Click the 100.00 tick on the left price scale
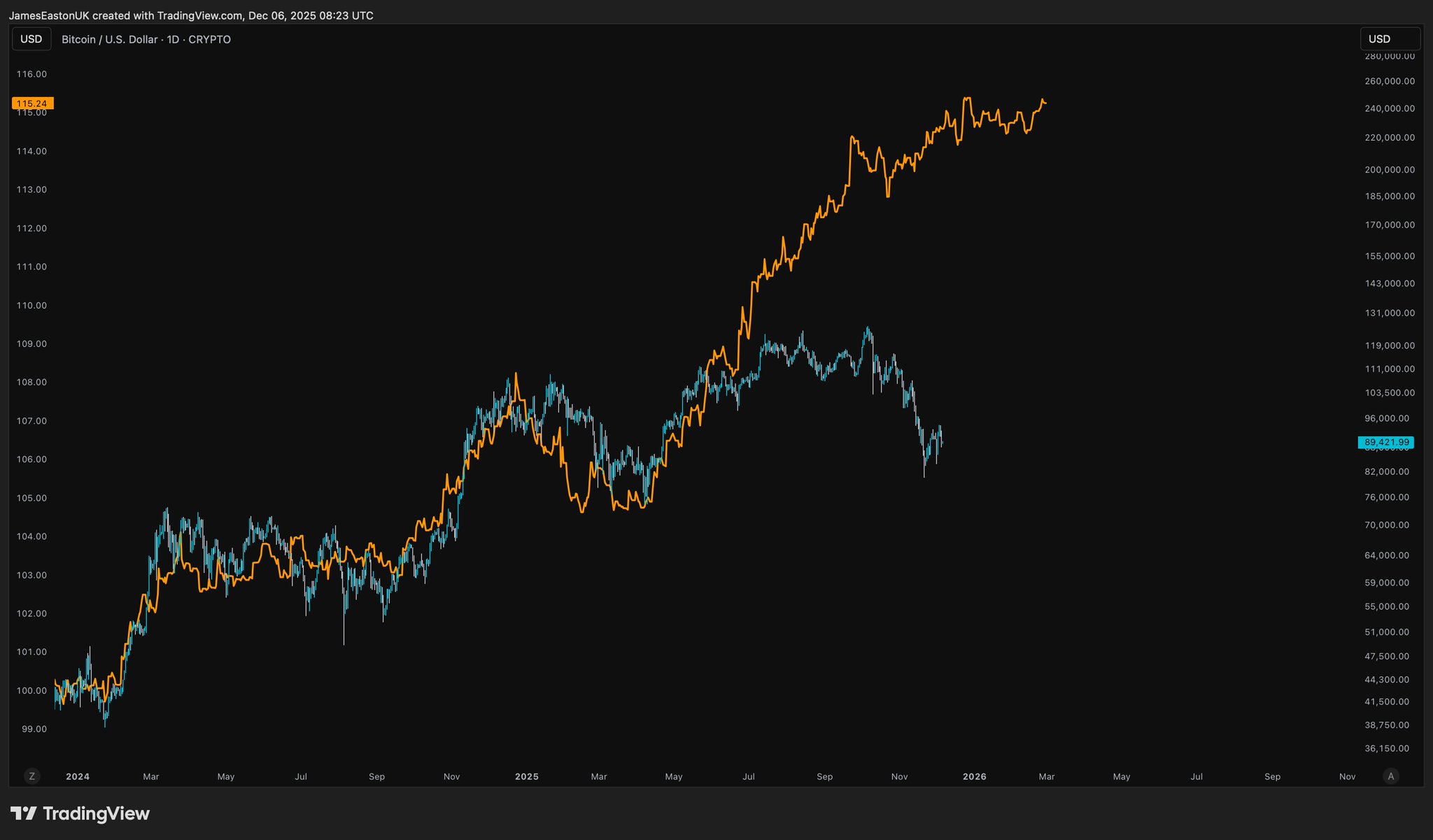This screenshot has width=1433, height=840. tap(31, 690)
